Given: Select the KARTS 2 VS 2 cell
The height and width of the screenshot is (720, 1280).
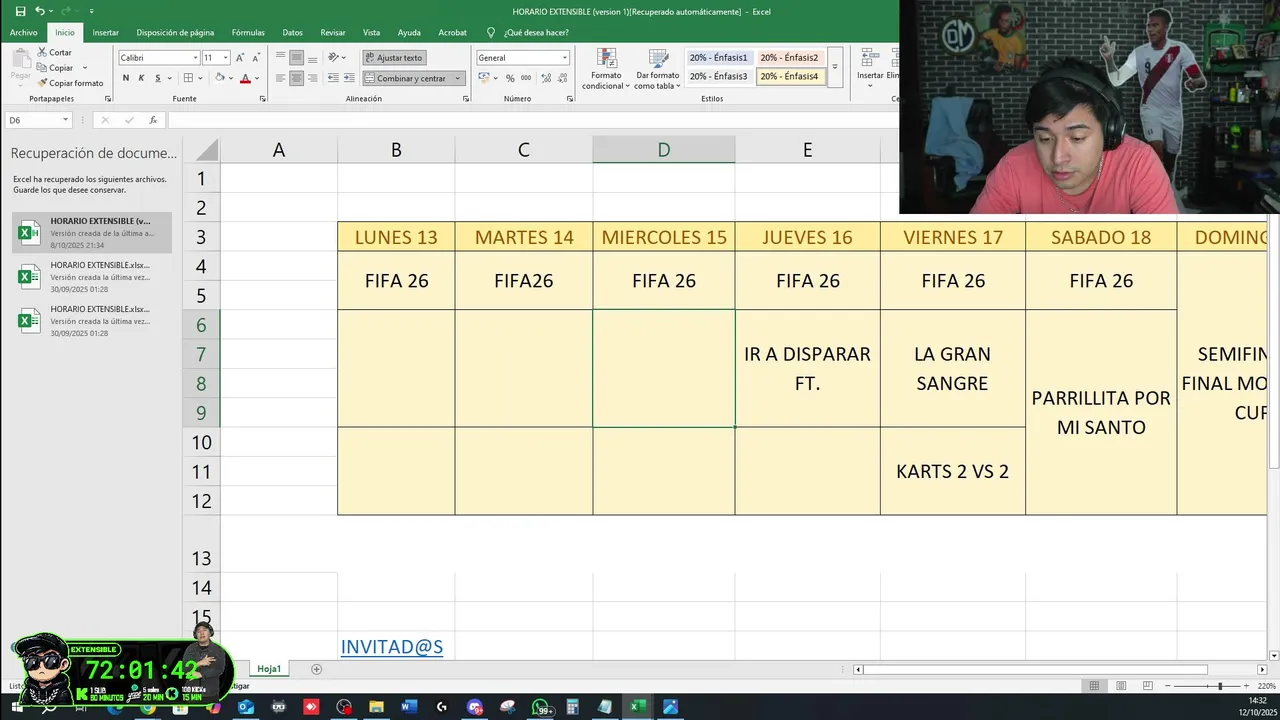Looking at the screenshot, I should 952,471.
